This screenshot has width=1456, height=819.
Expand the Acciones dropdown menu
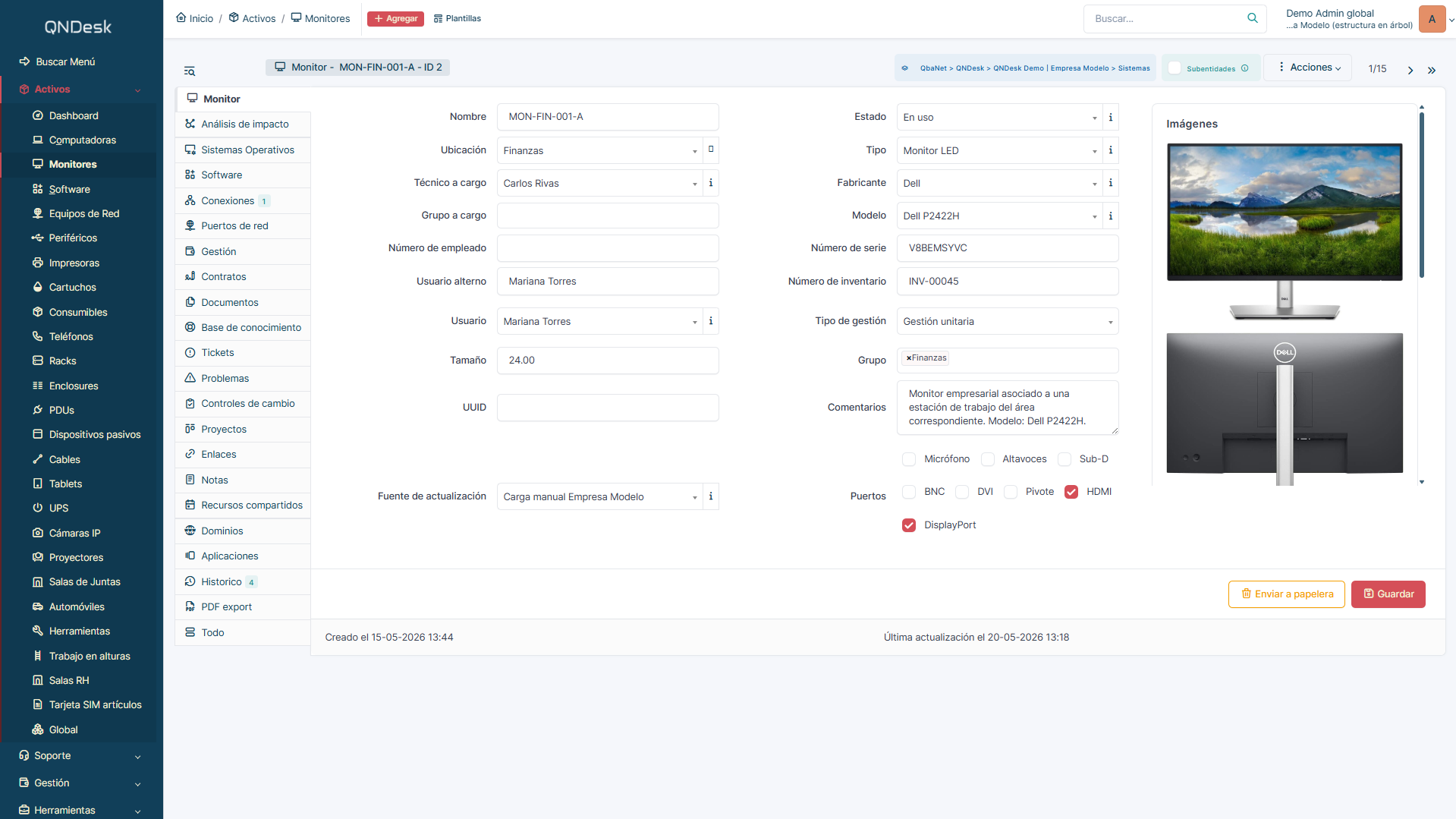click(1308, 68)
